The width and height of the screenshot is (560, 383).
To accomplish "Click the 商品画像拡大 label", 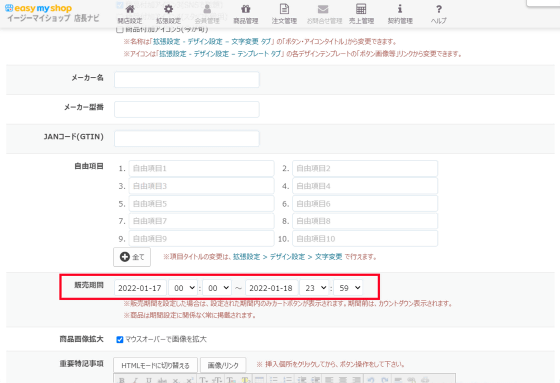I will pos(81,339).
